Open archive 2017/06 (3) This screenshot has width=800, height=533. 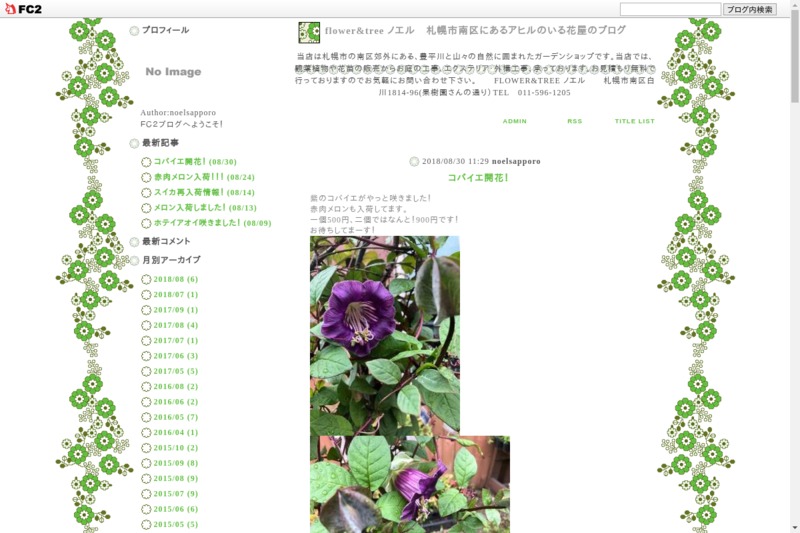pos(176,356)
